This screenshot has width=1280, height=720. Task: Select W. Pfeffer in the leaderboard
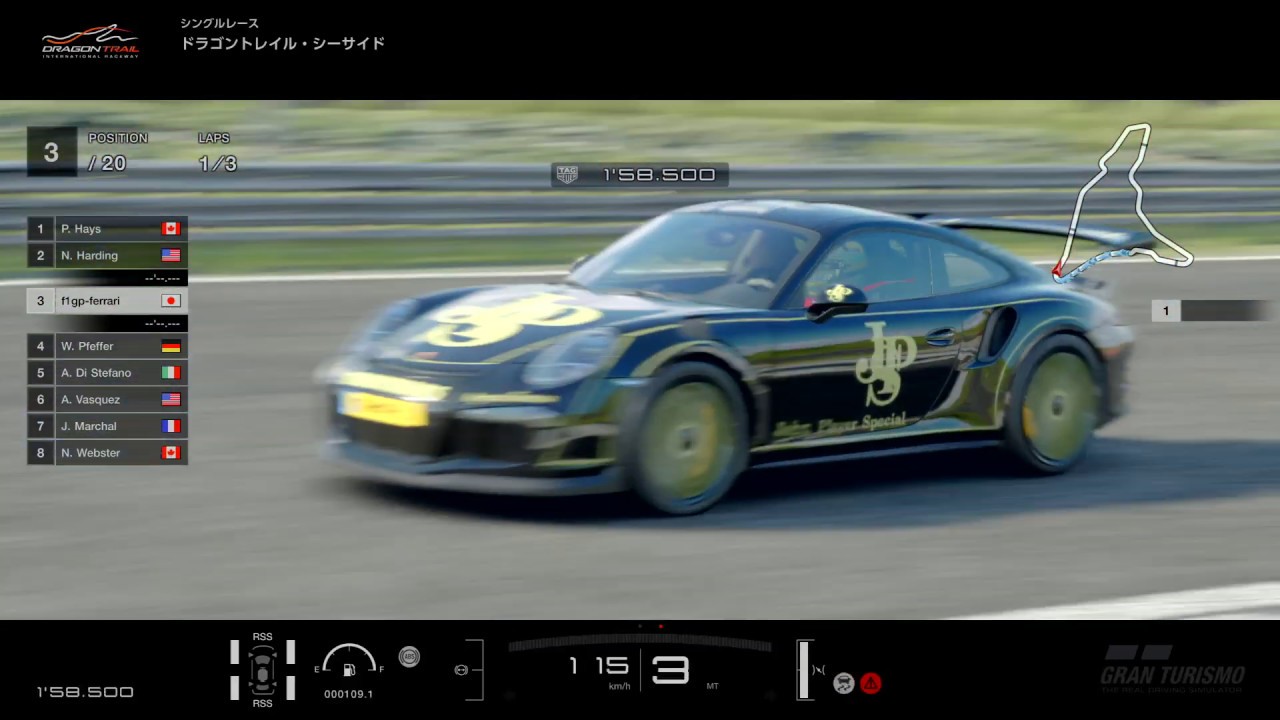(x=107, y=346)
